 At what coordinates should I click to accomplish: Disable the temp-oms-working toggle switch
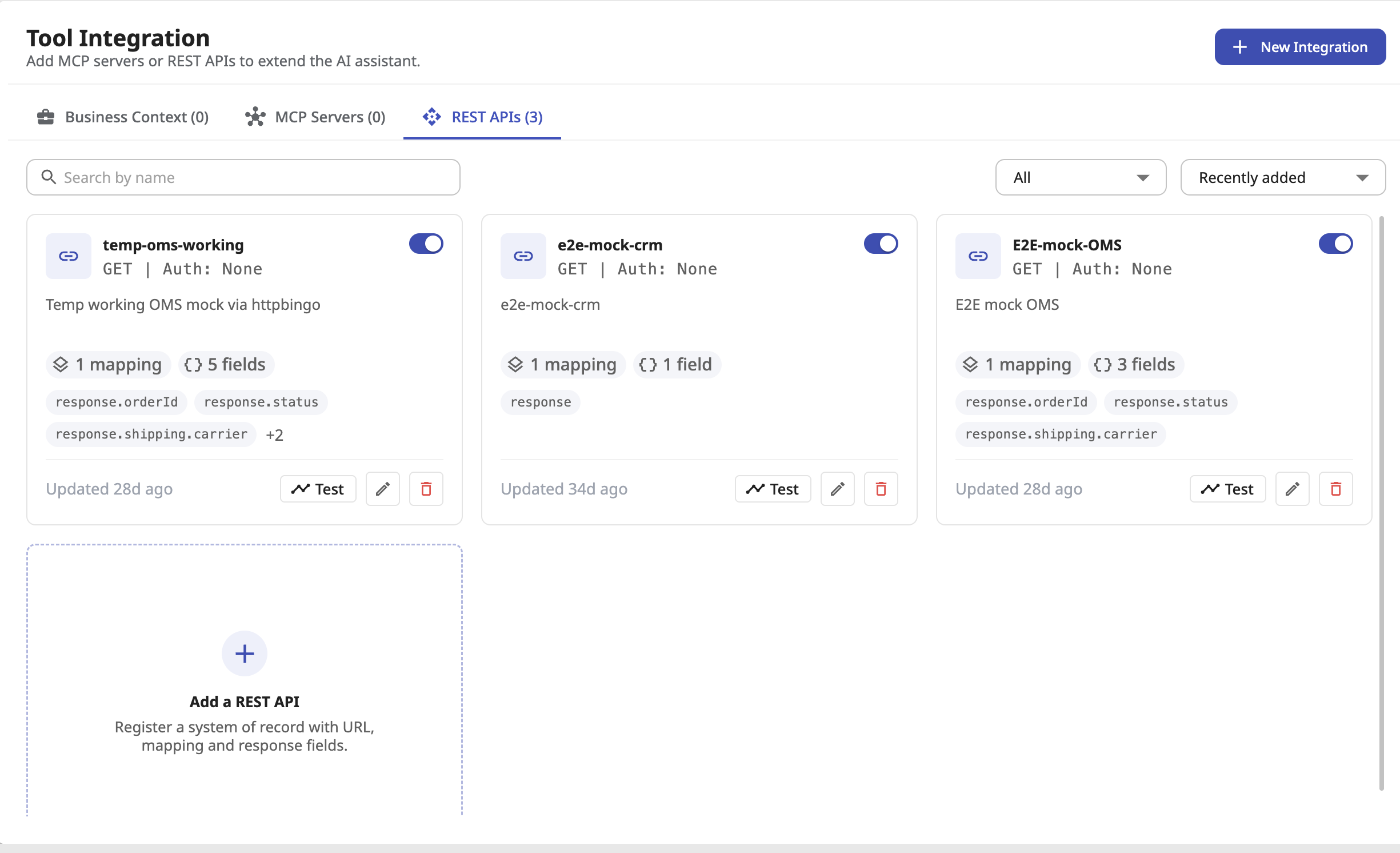coord(426,244)
